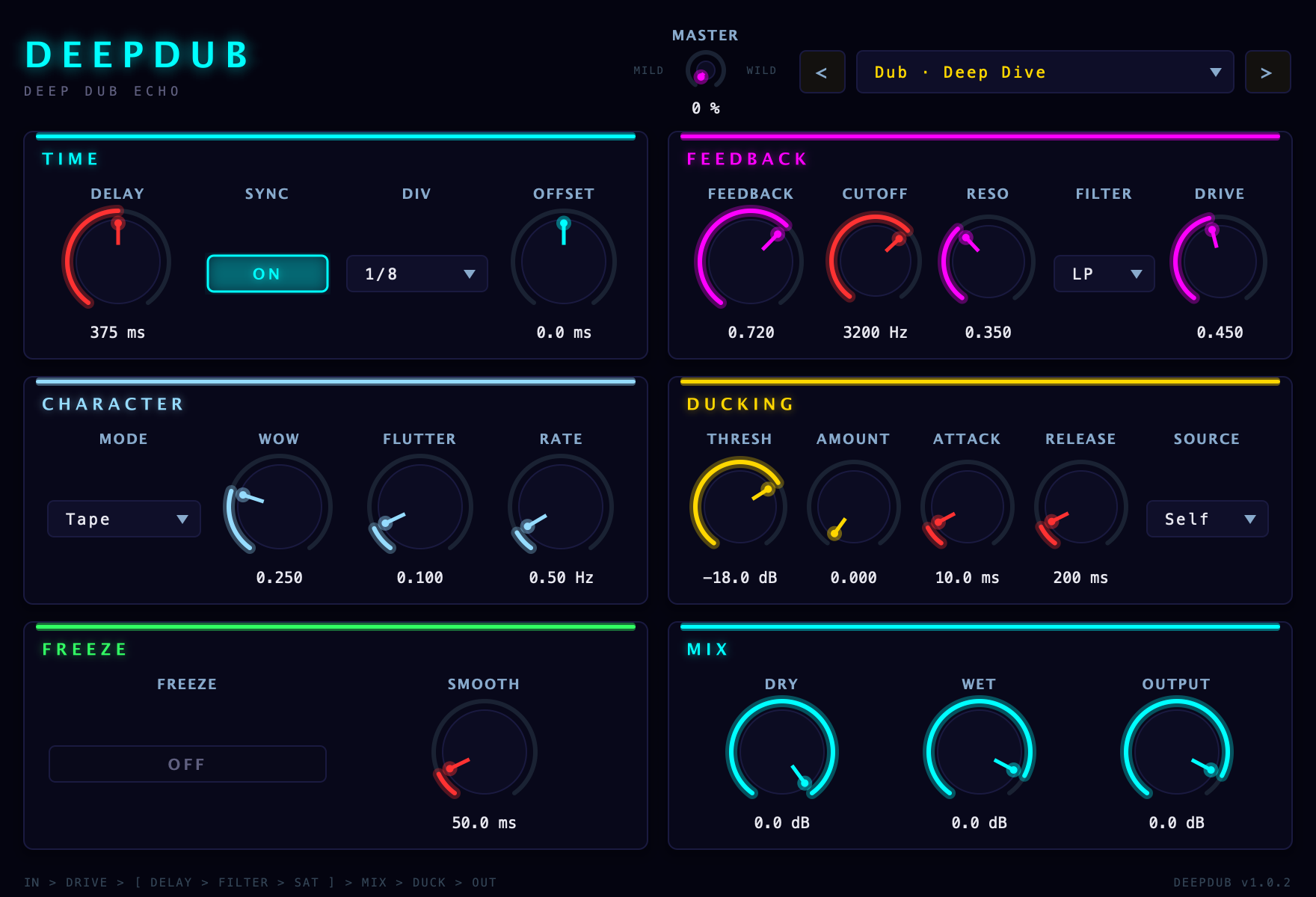The width and height of the screenshot is (1316, 897).
Task: Toggle the FREEZE OFF button
Action: [188, 764]
